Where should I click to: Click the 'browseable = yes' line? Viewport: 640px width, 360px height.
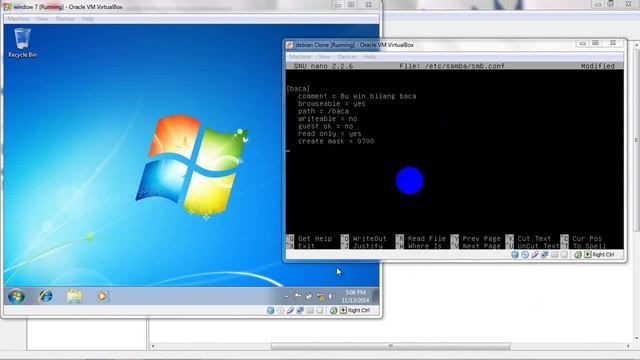(332, 104)
